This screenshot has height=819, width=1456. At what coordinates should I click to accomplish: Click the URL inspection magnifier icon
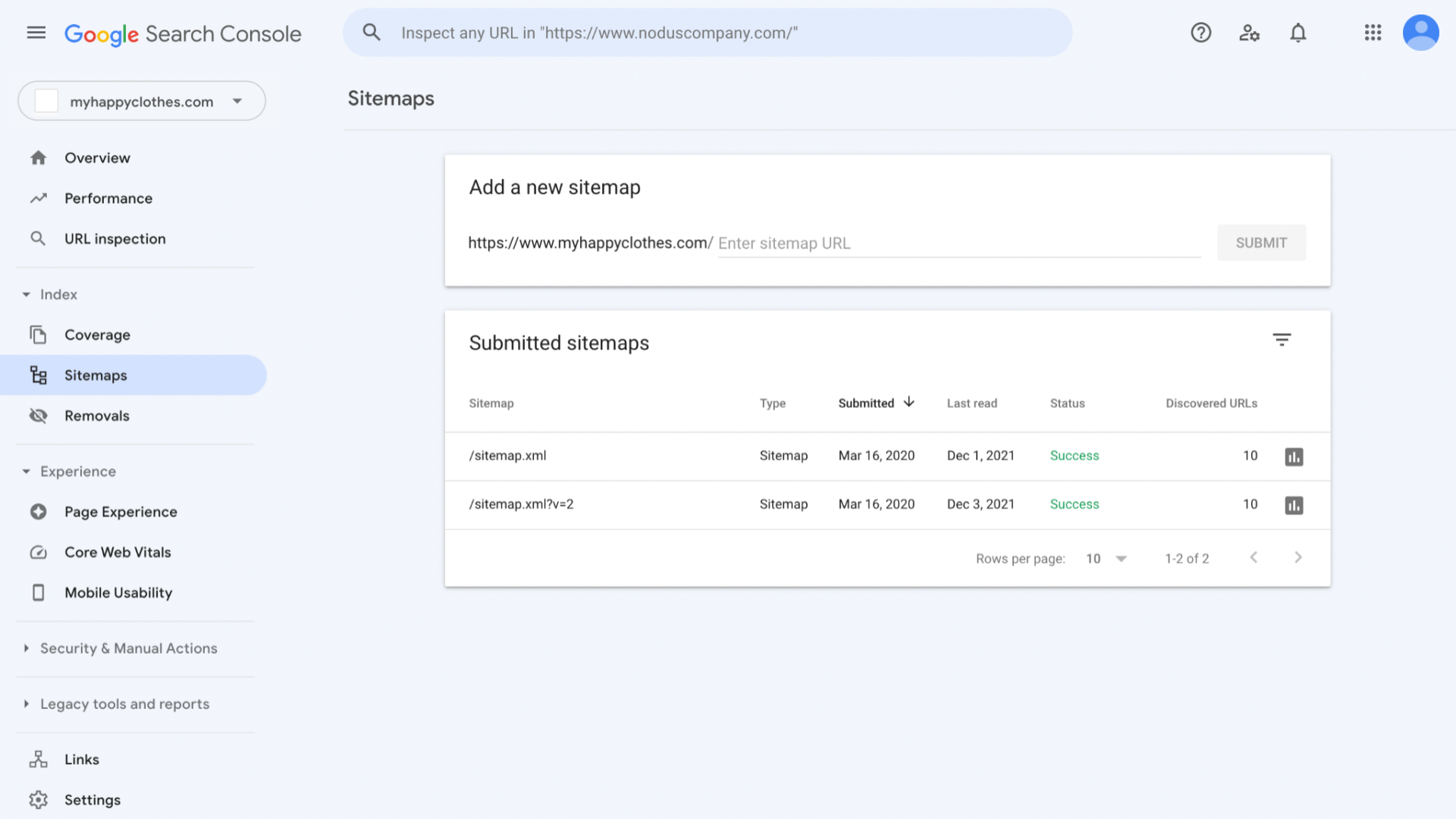coord(38,239)
